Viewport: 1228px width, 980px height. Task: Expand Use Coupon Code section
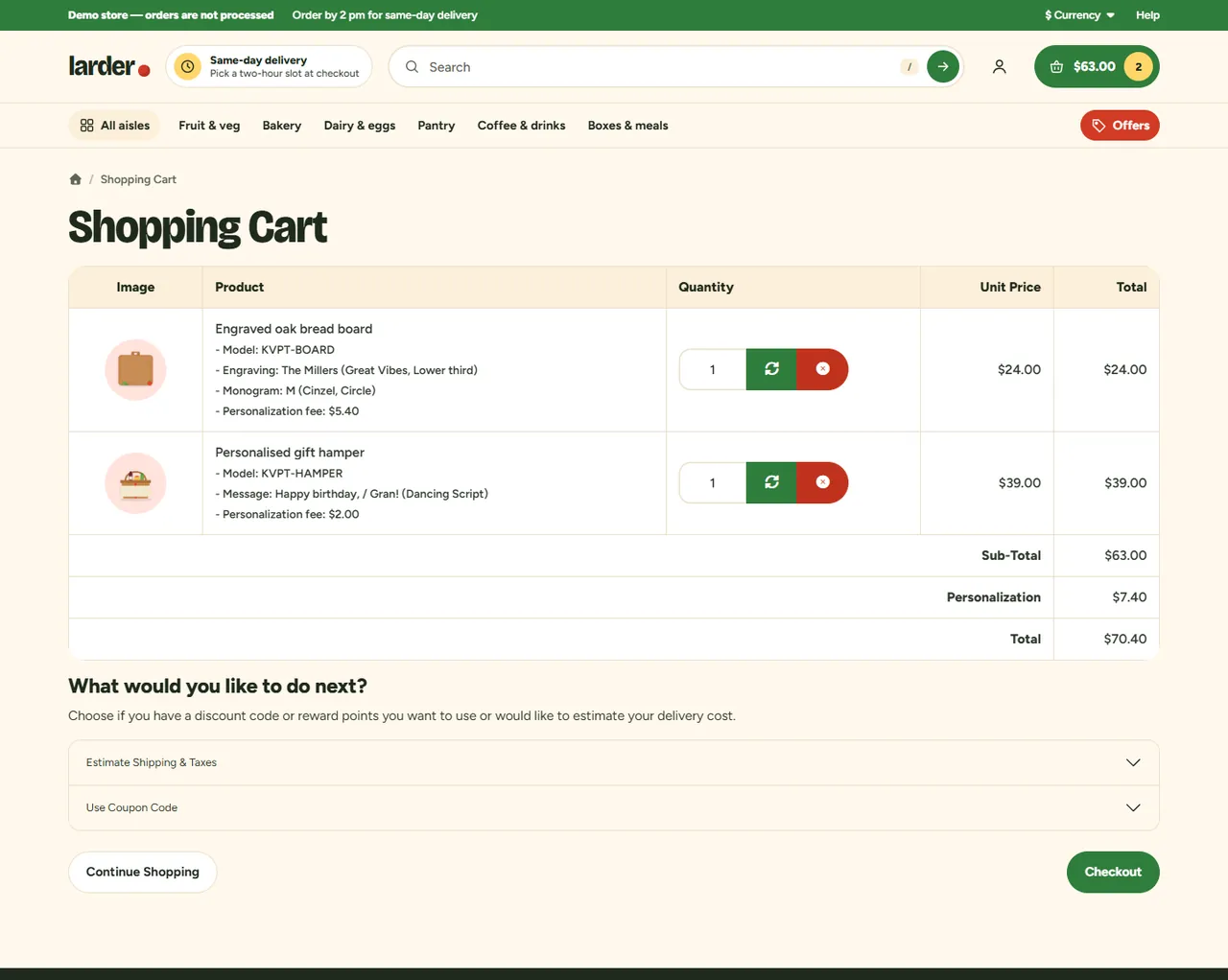(614, 807)
